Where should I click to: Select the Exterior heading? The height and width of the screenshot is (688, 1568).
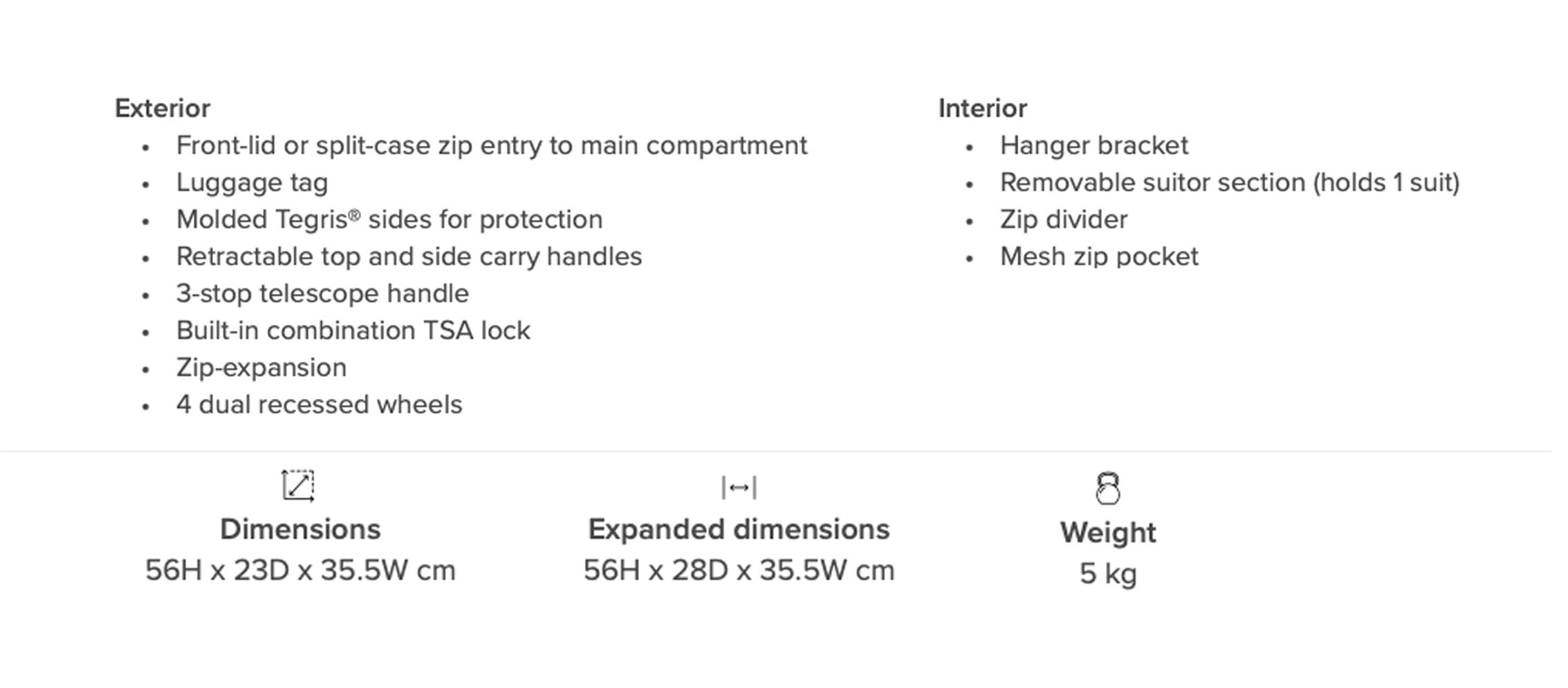coord(163,109)
